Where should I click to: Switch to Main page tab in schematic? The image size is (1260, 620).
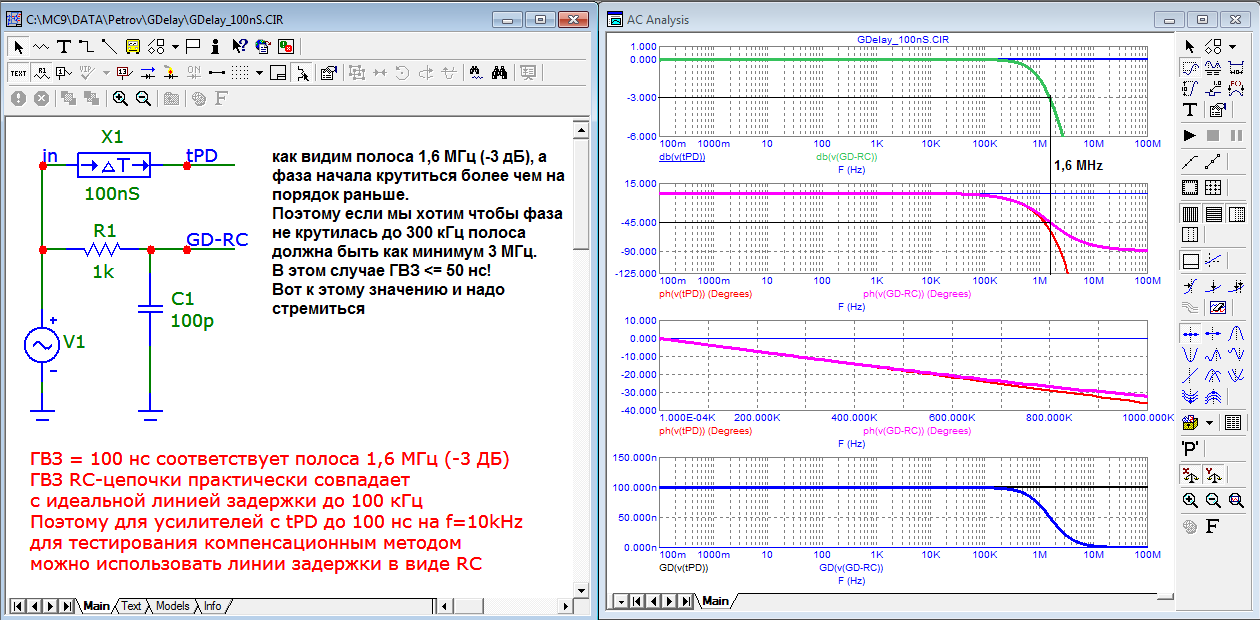(96, 606)
